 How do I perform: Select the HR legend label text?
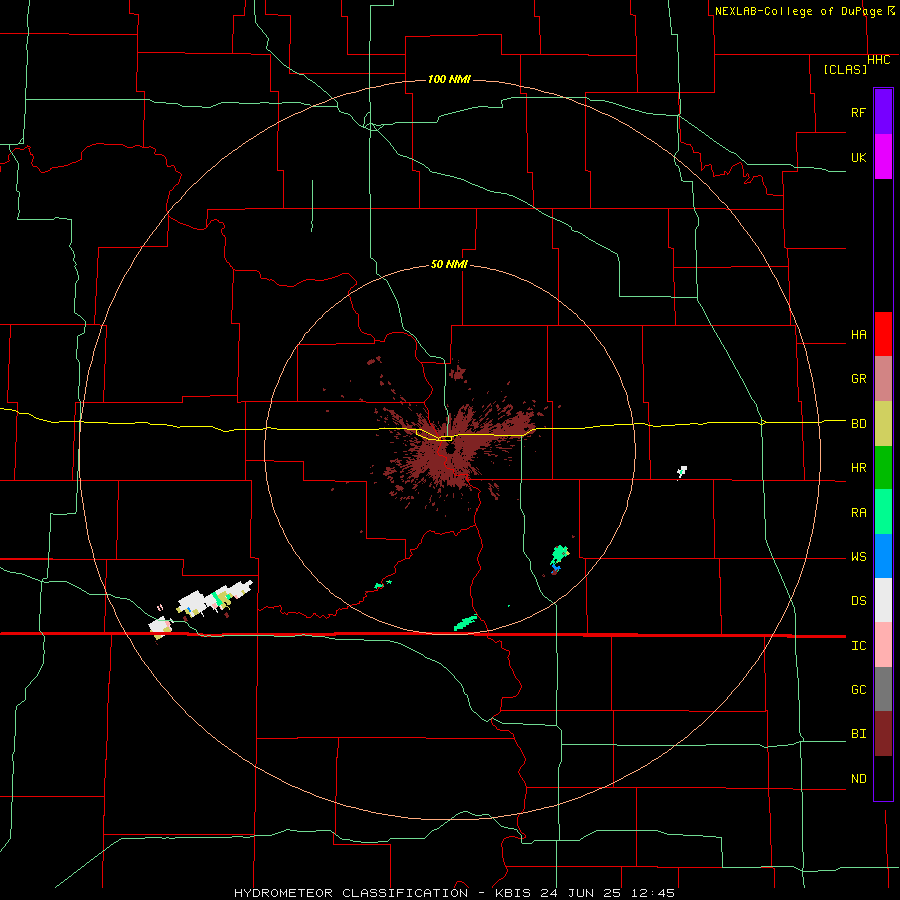(859, 468)
